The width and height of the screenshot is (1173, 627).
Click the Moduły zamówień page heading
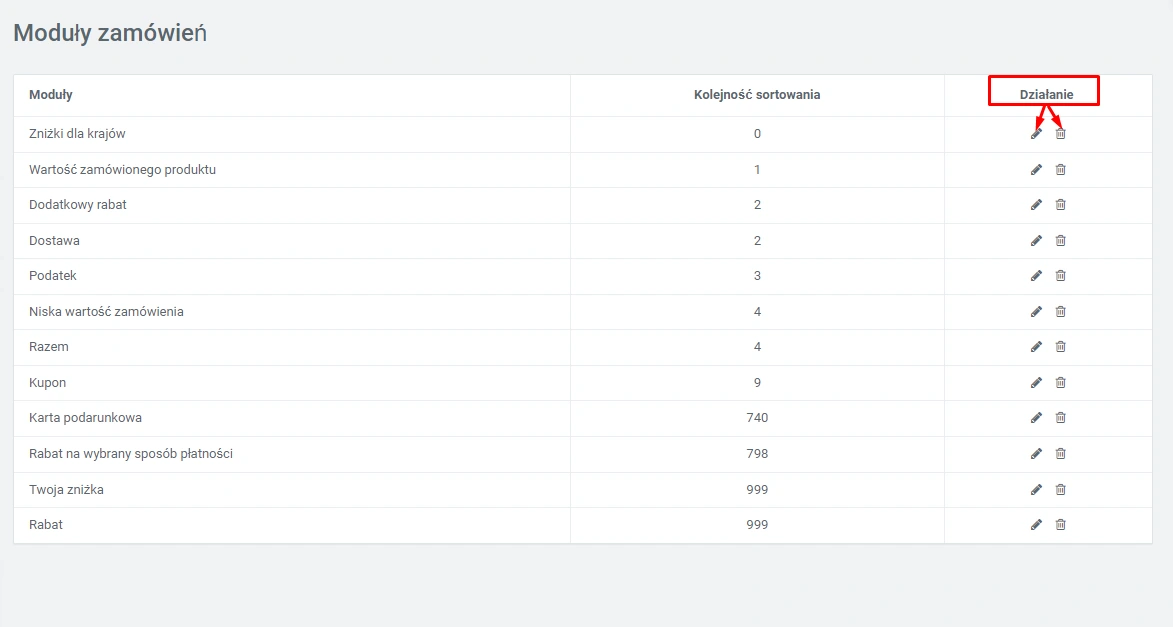click(109, 33)
